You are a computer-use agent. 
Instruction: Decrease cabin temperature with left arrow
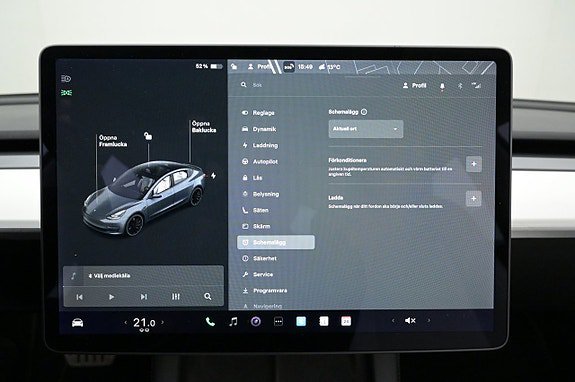coord(126,323)
